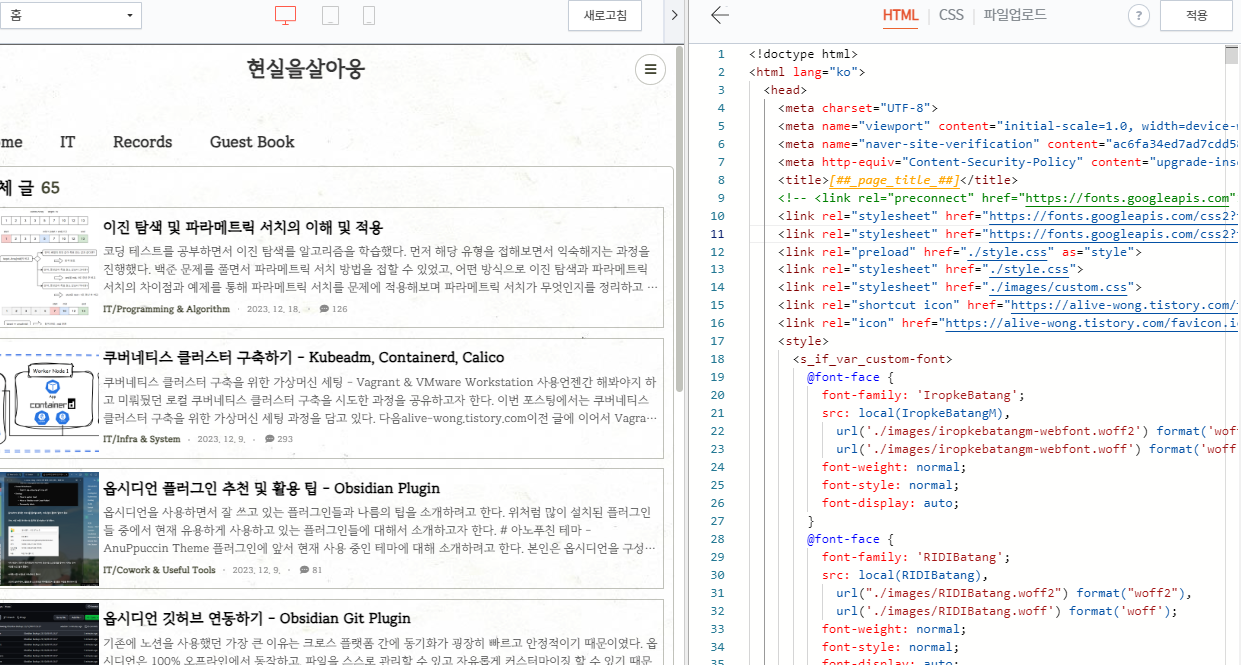Click the <s_if_var_custom-font> code line

coord(872,359)
